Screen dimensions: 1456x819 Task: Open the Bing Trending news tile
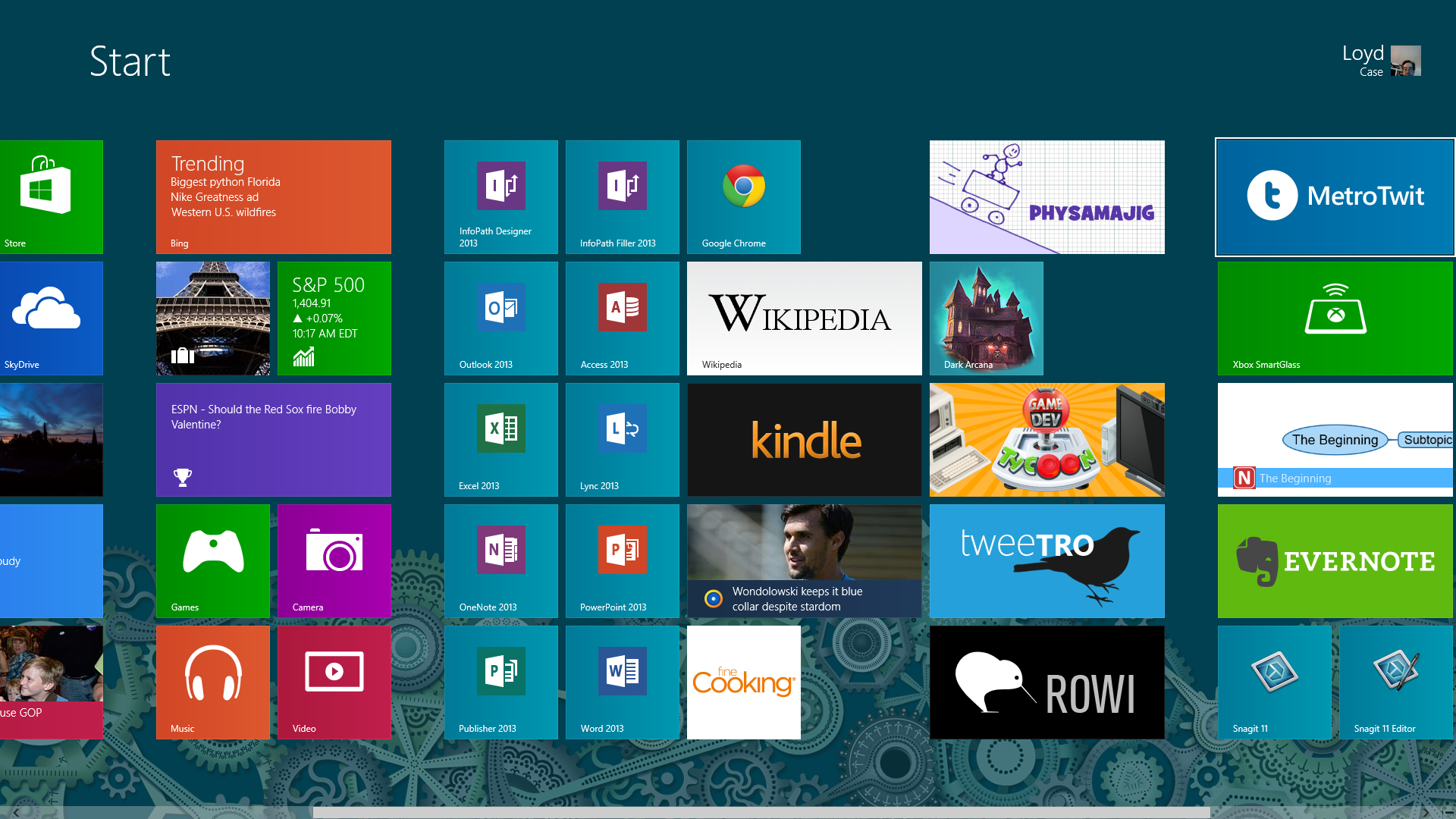tap(273, 196)
